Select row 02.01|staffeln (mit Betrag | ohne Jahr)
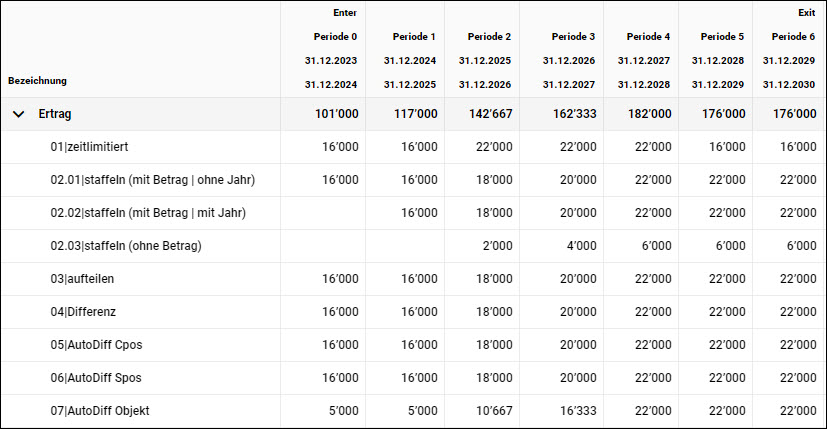The width and height of the screenshot is (827, 429). (x=414, y=180)
